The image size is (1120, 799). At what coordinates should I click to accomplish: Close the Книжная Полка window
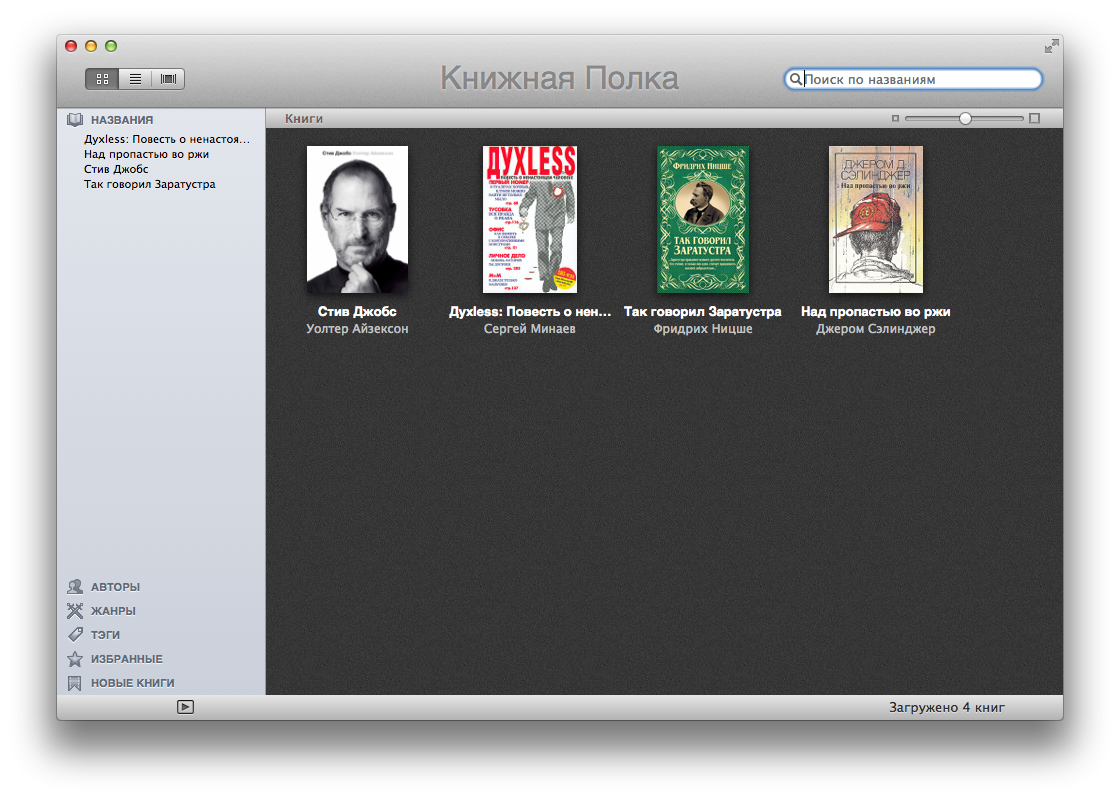[71, 46]
